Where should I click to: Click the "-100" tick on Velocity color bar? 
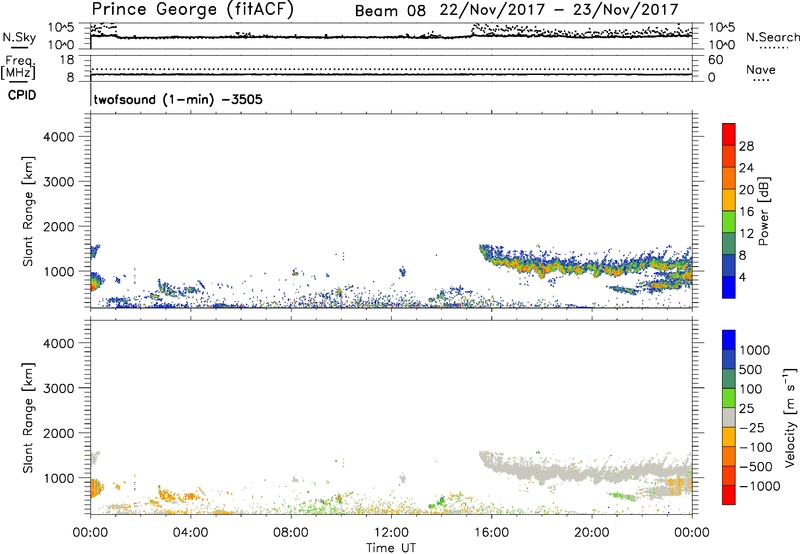[756, 447]
